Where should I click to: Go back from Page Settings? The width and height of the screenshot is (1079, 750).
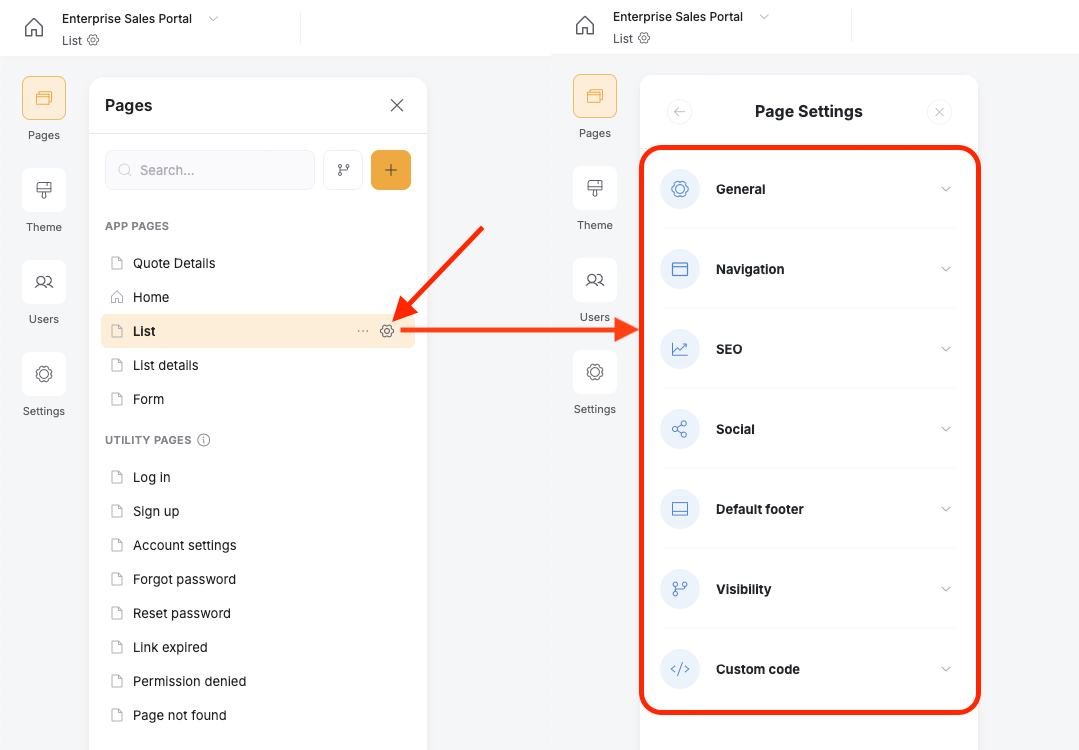679,111
